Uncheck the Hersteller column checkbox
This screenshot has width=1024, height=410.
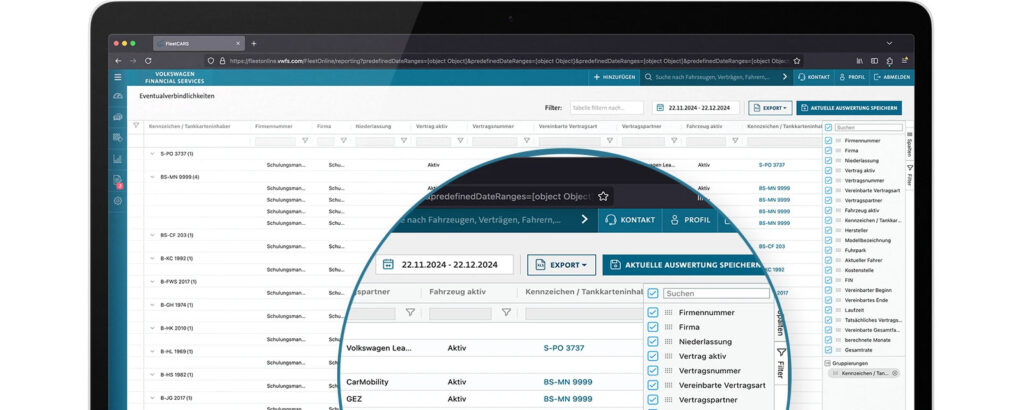pos(829,230)
